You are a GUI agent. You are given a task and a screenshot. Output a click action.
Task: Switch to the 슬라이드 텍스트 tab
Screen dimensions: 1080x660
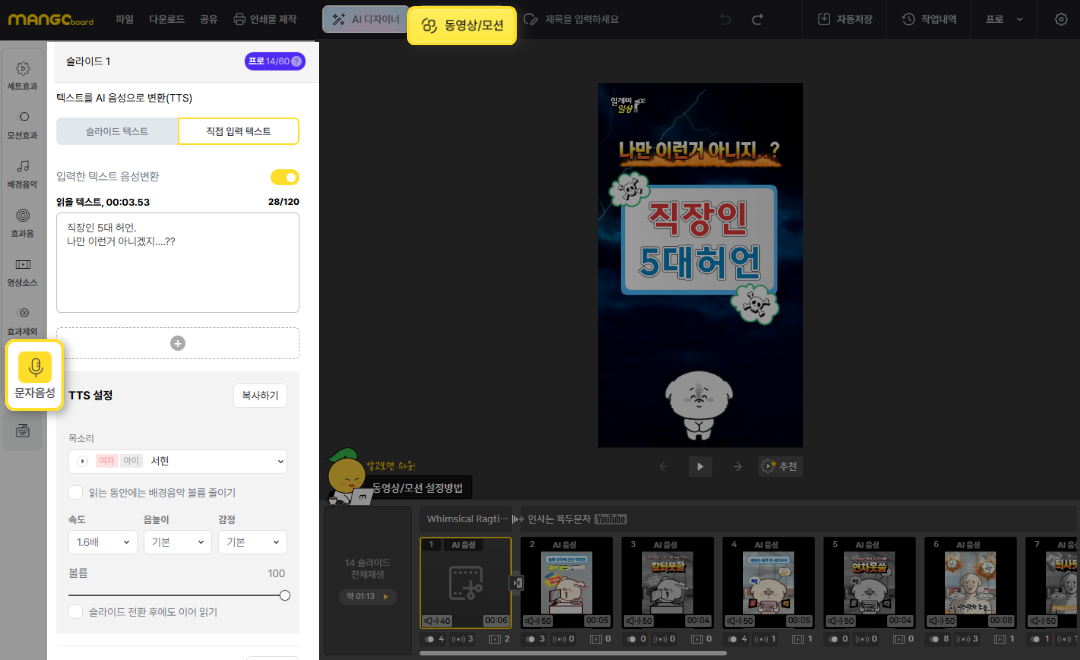pyautogui.click(x=117, y=131)
